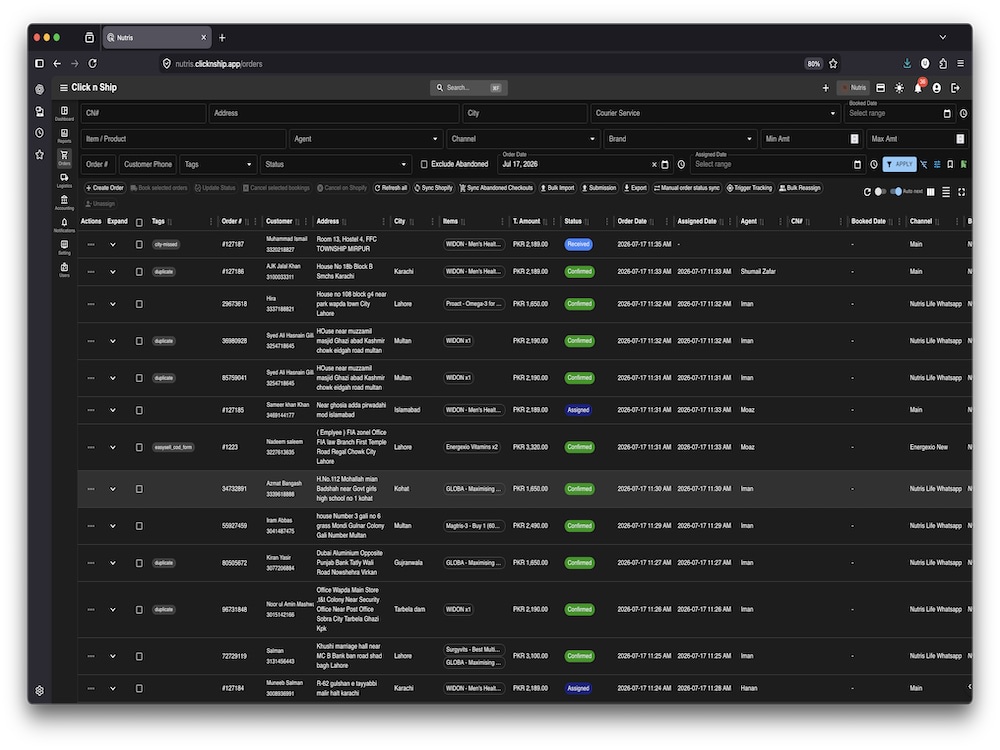Select checkbox for order #1223
This screenshot has height=750, width=1000.
139,448
